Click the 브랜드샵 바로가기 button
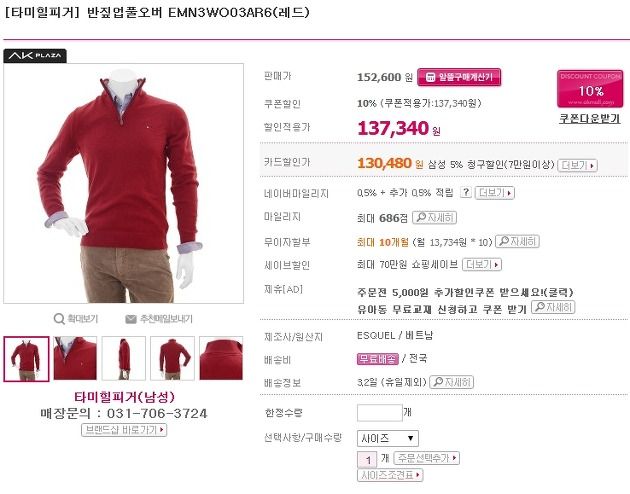Image resolution: width=630 pixels, height=494 pixels. 124,430
